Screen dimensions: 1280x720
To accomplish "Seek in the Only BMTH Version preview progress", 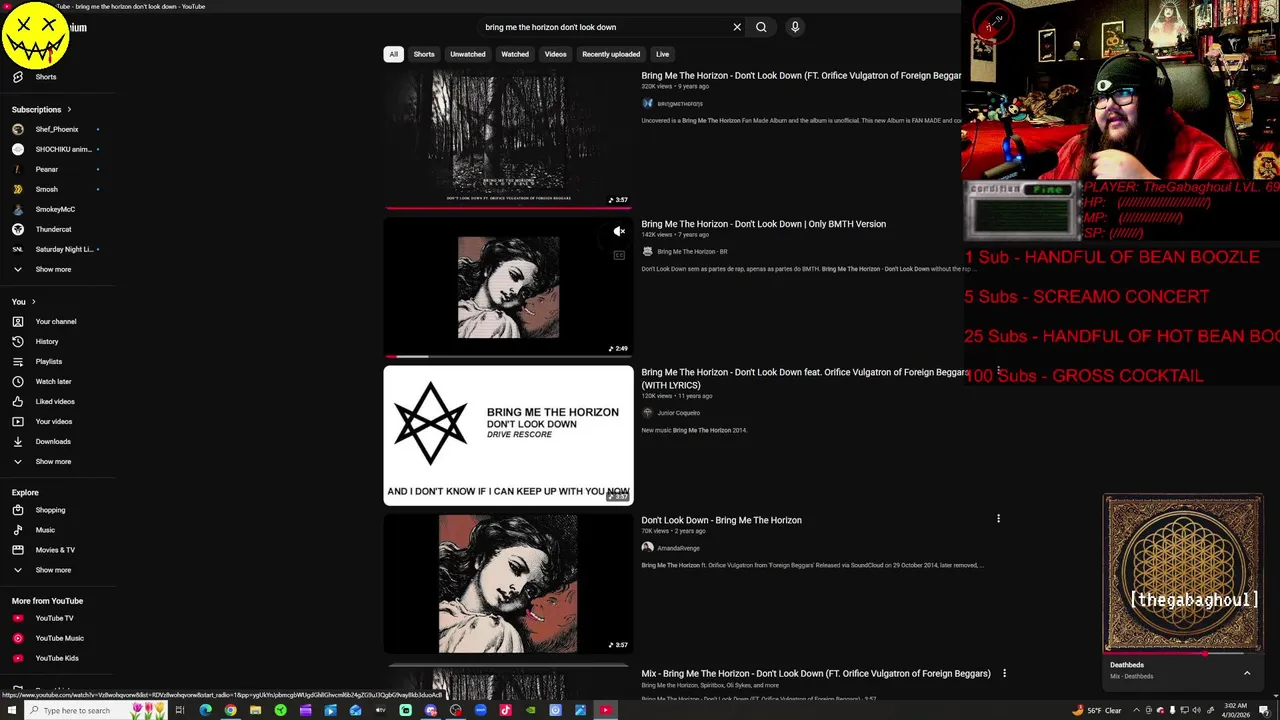I will click(508, 356).
